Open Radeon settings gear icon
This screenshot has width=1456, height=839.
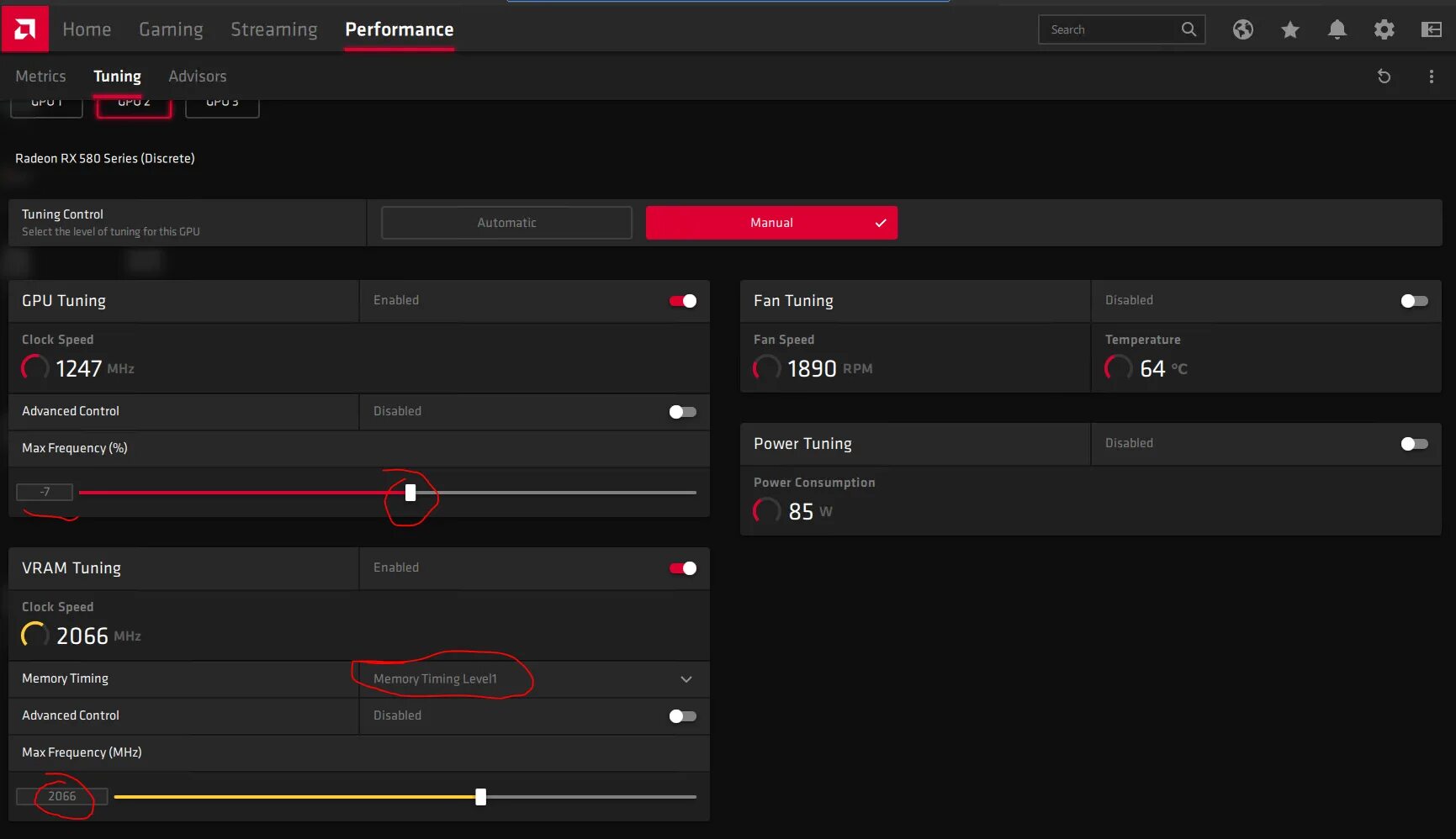point(1384,29)
